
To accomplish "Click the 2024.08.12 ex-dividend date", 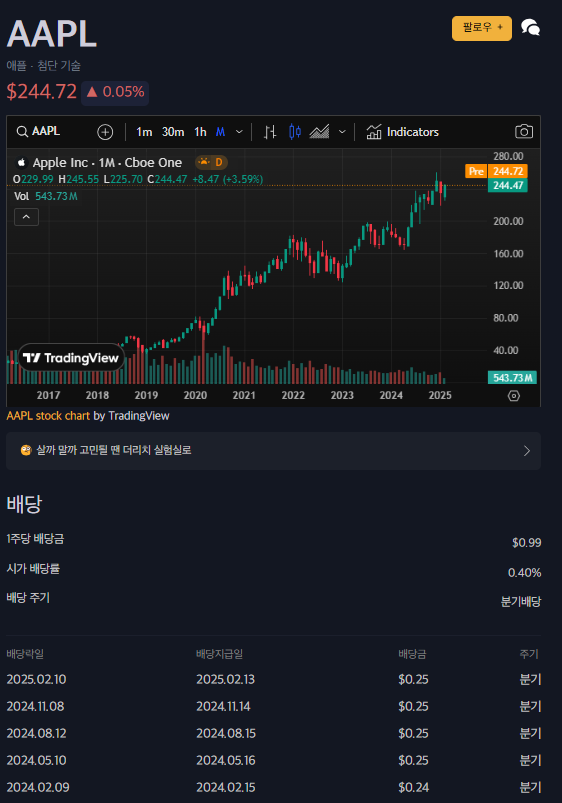I will pyautogui.click(x=36, y=733).
